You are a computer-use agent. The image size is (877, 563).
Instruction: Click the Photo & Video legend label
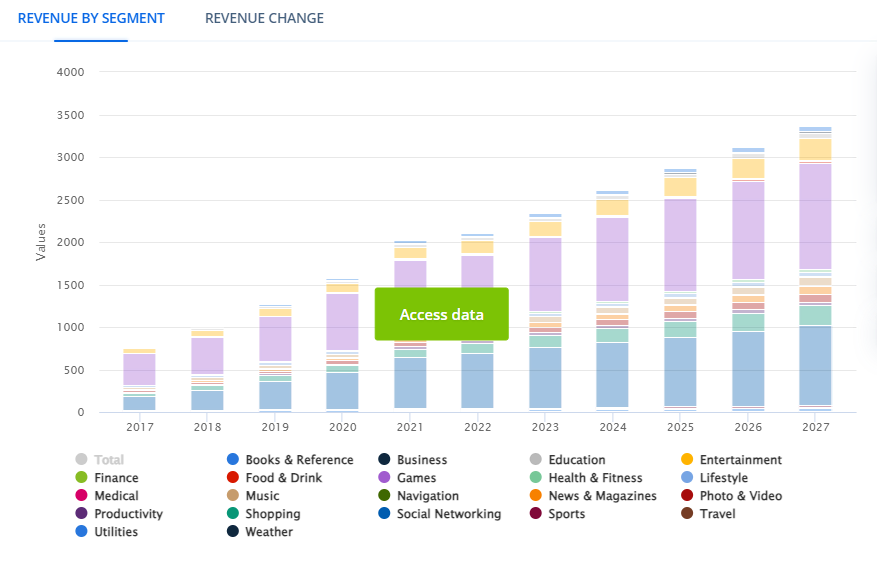tap(741, 496)
